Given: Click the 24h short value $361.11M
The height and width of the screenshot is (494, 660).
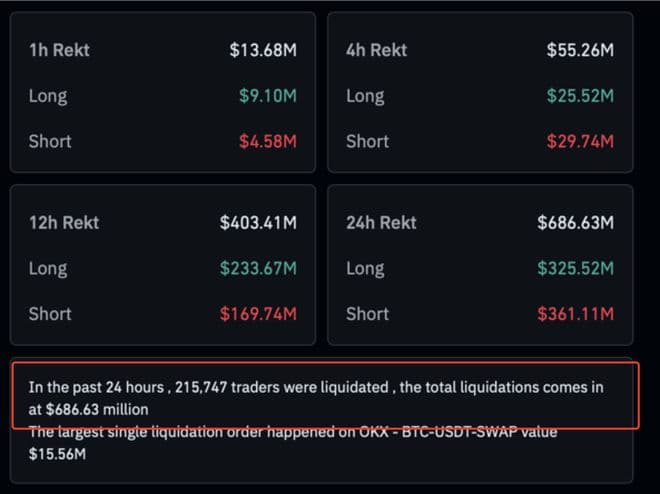Looking at the screenshot, I should 575,314.
